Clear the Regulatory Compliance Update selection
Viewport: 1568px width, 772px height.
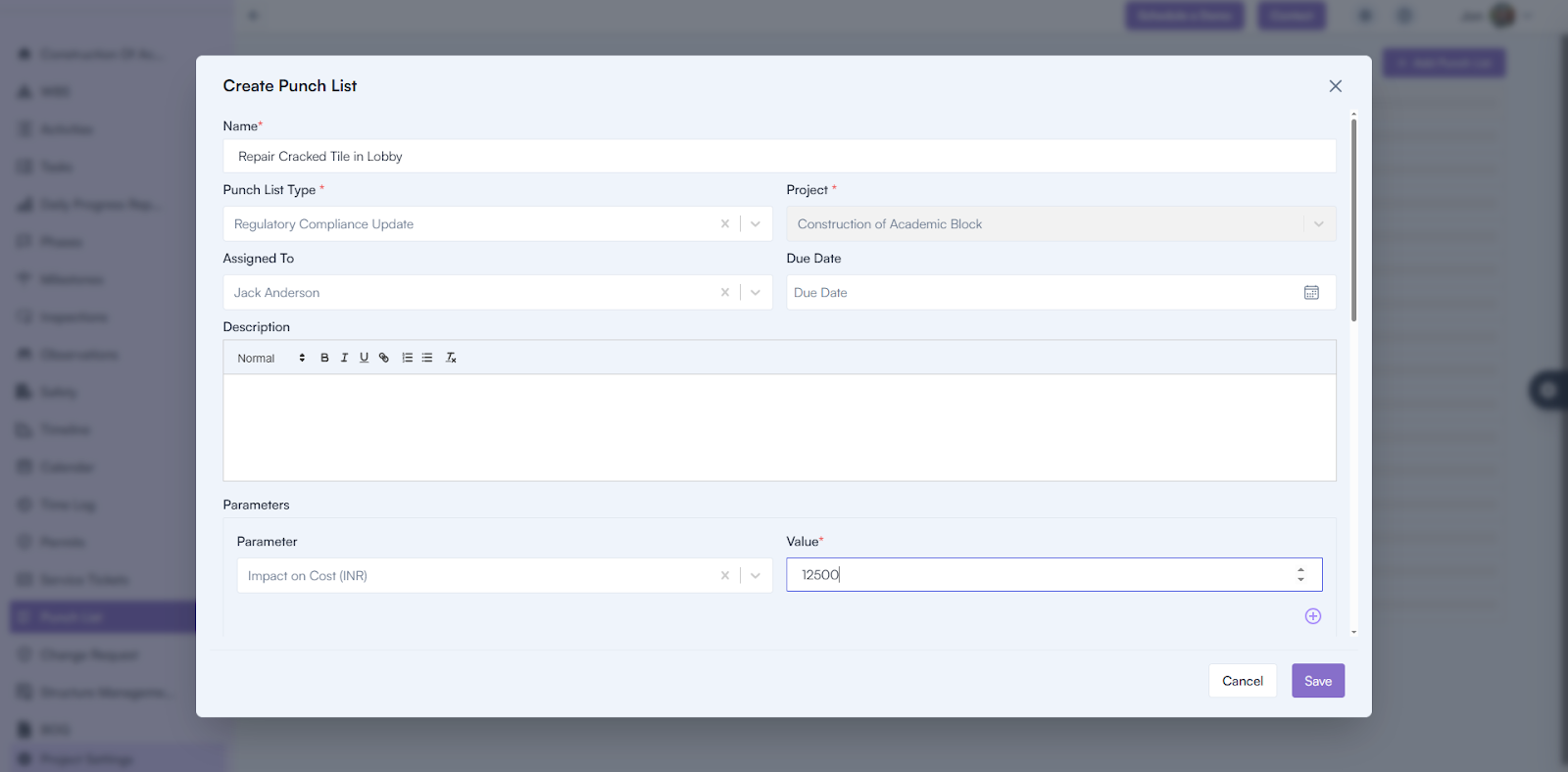725,224
